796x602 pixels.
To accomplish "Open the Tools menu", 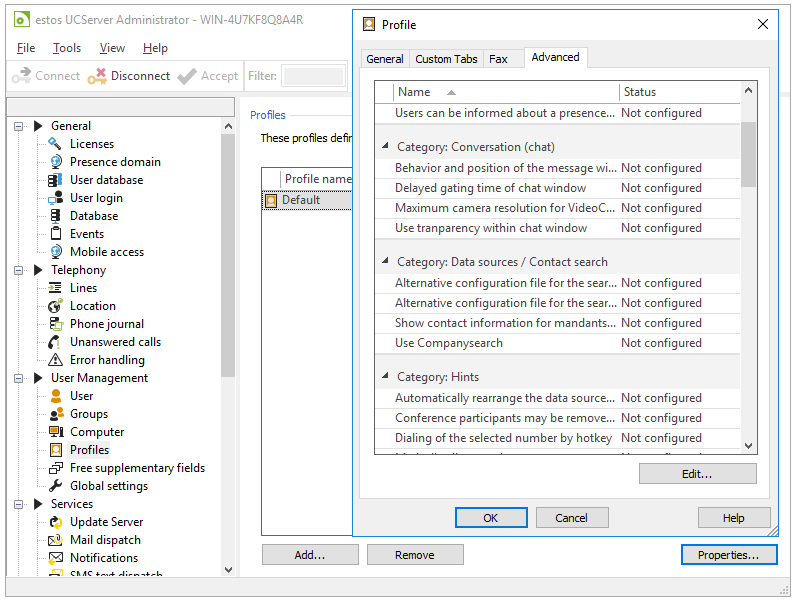I will (x=67, y=48).
